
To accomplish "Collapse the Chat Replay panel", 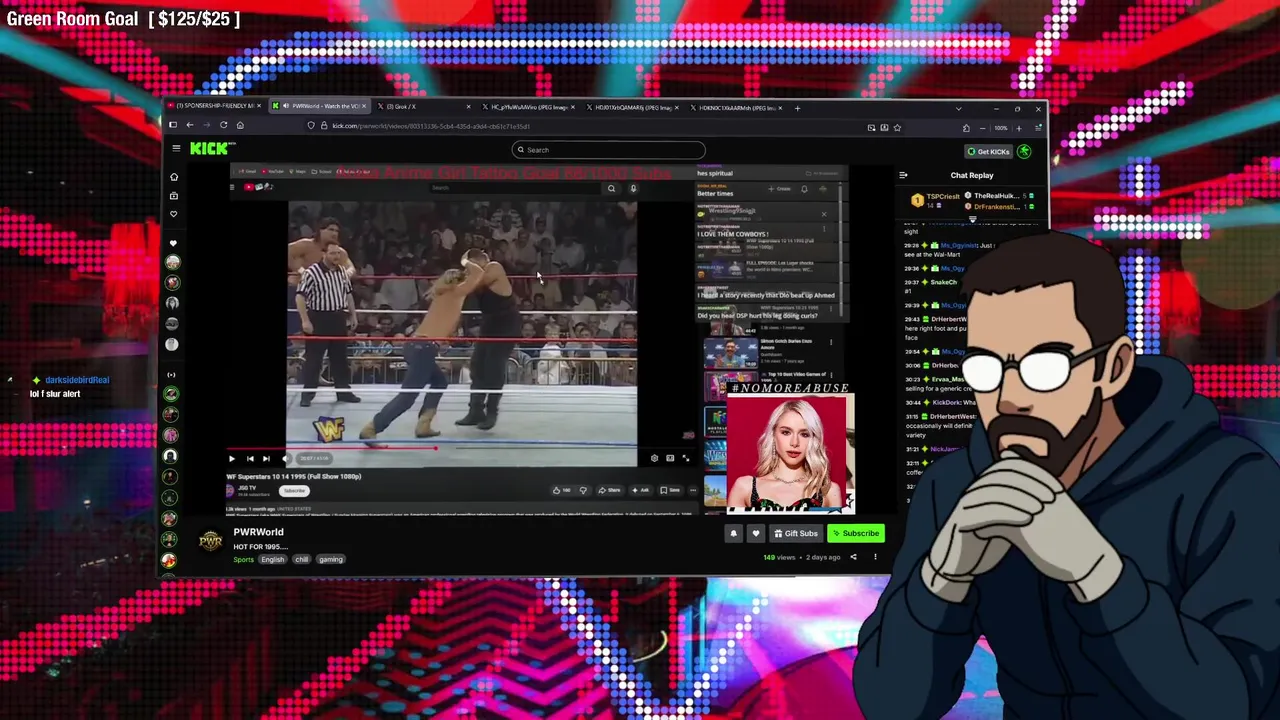I will coord(903,175).
